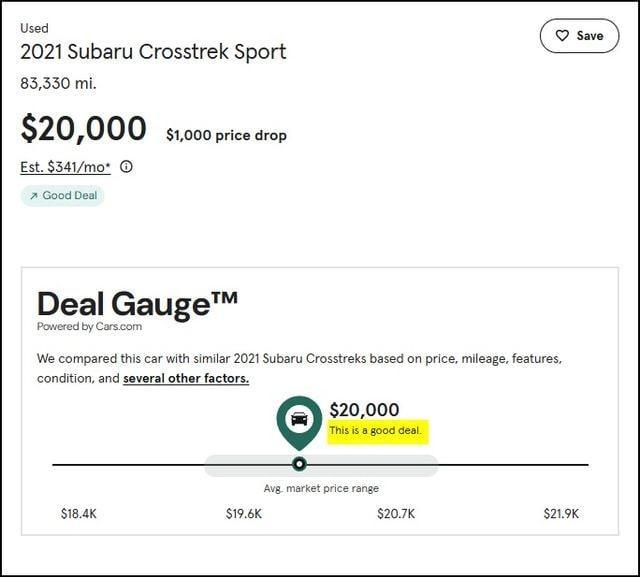Open the several other factors link
This screenshot has height=577, width=640.
(x=185, y=378)
